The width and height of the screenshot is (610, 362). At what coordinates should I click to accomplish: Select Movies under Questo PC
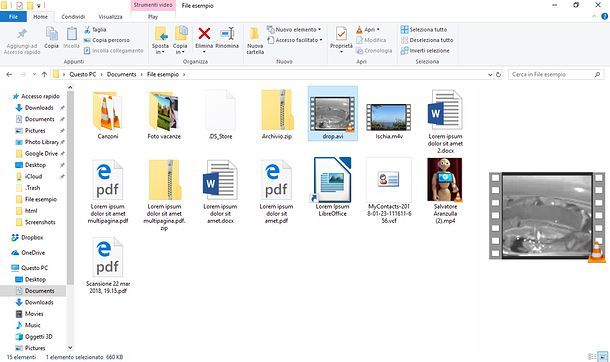coord(30,314)
